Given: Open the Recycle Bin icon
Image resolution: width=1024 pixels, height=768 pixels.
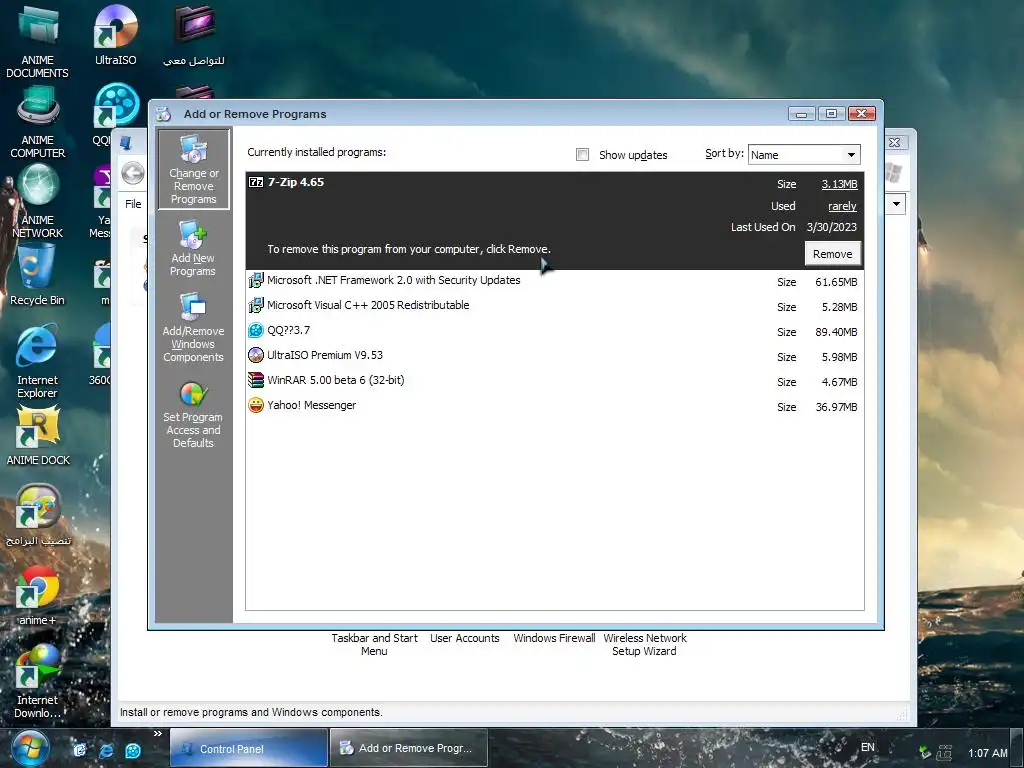Looking at the screenshot, I should pyautogui.click(x=37, y=274).
